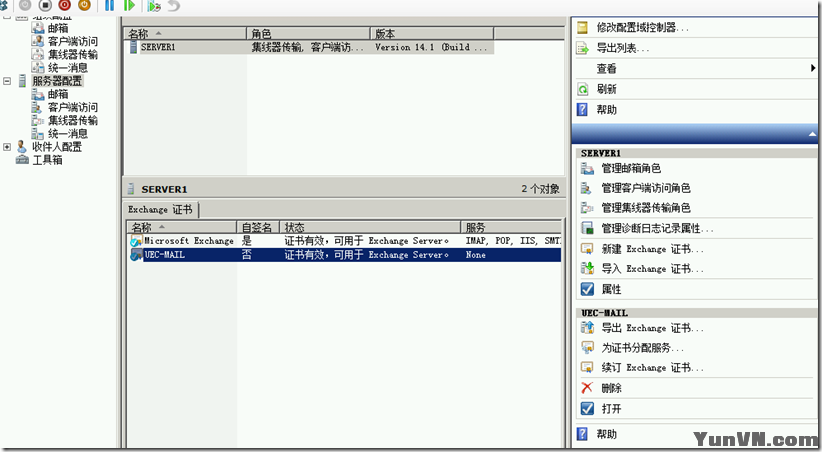Click 管理邮箱角色 action icon
The width and height of the screenshot is (822, 452).
(587, 168)
